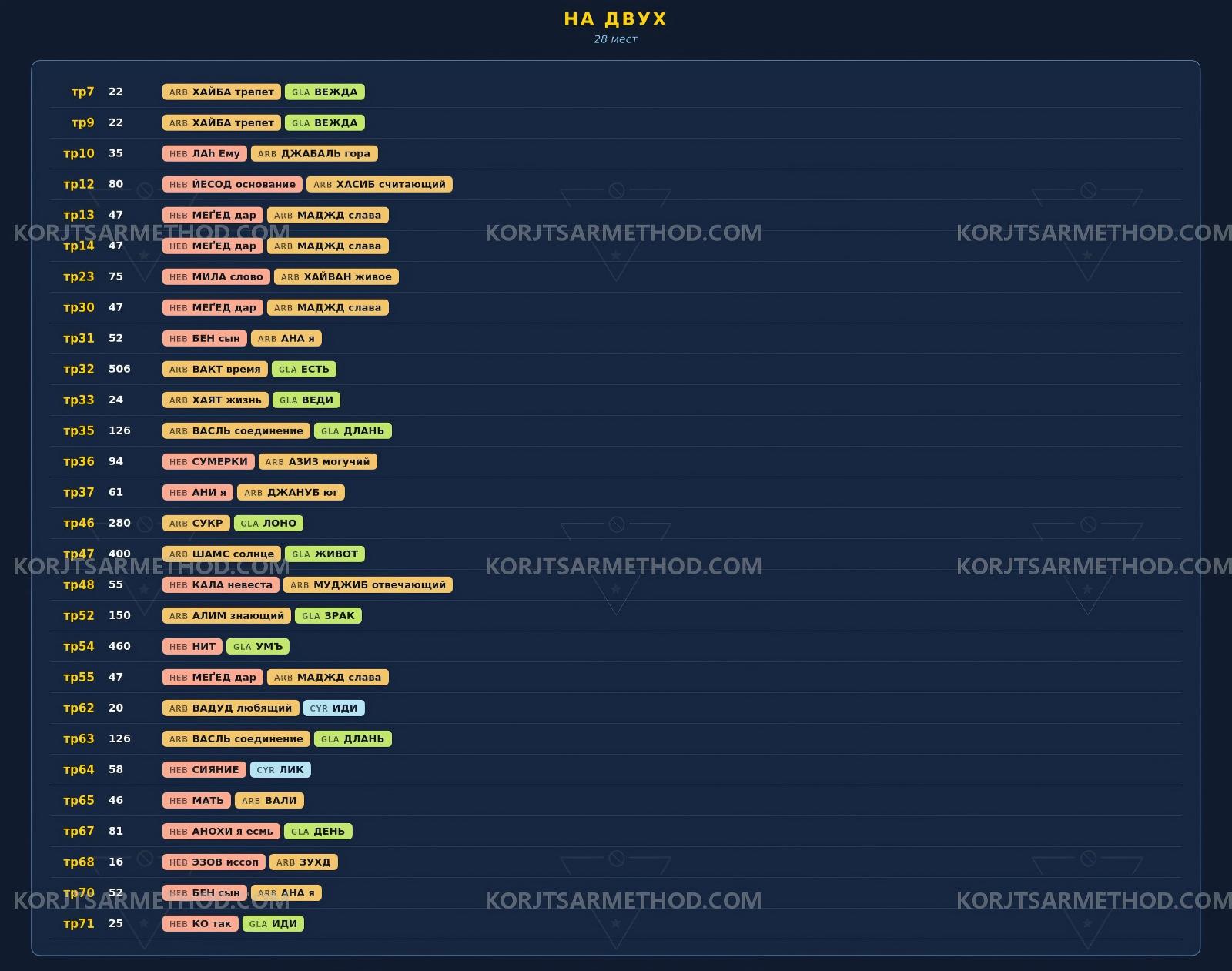Click the ДЖАБАЛЬ гора tag
The height and width of the screenshot is (971, 1232).
(x=314, y=153)
